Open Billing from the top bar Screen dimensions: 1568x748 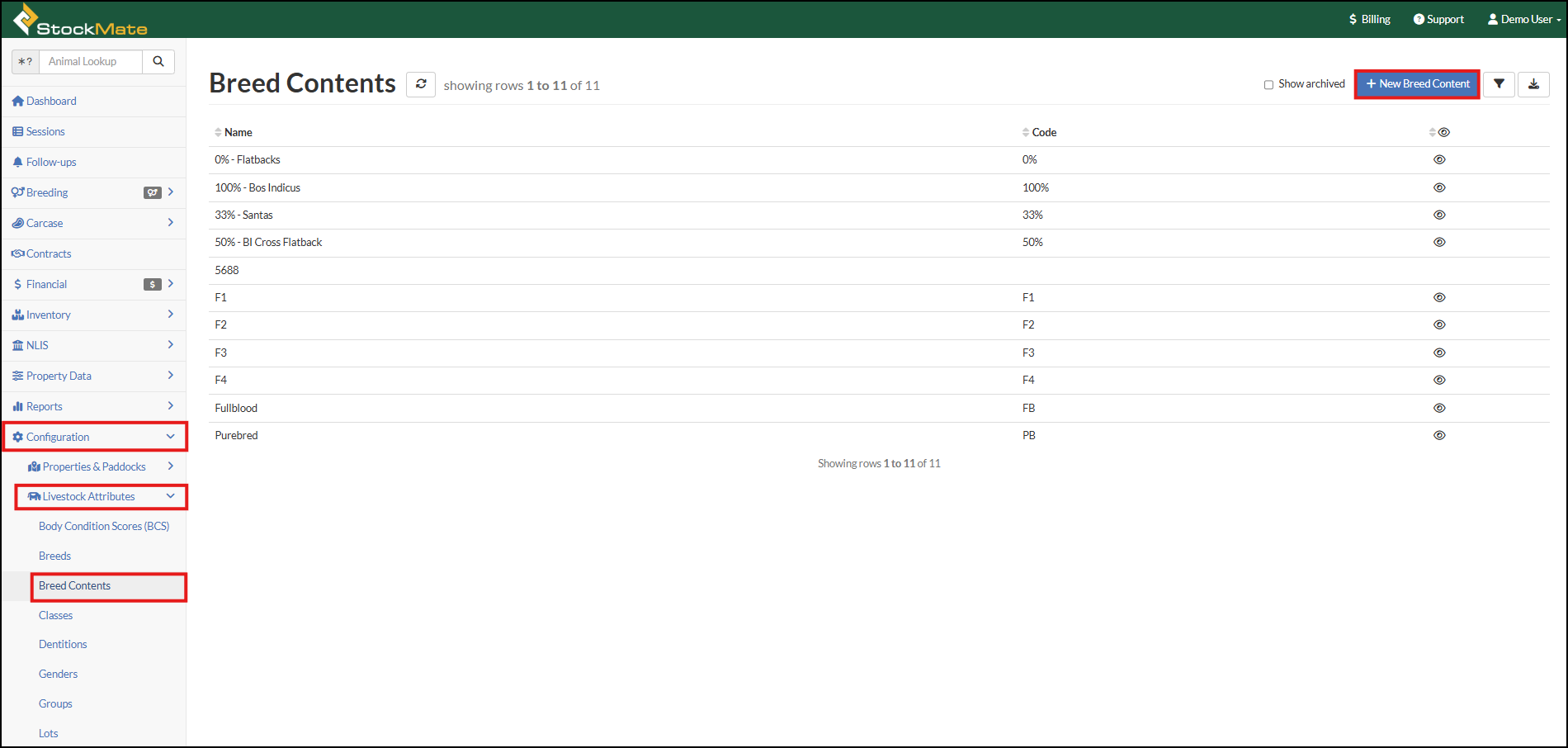coord(1369,19)
